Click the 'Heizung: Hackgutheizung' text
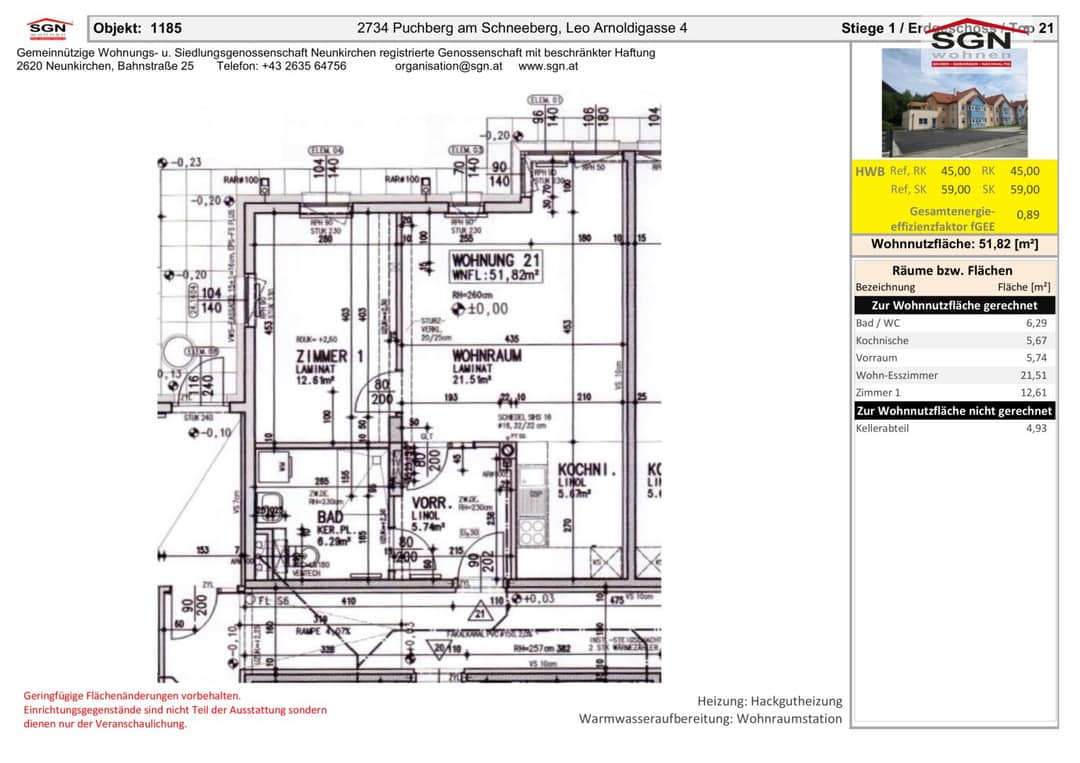Image resolution: width=1080 pixels, height=763 pixels. point(769,701)
